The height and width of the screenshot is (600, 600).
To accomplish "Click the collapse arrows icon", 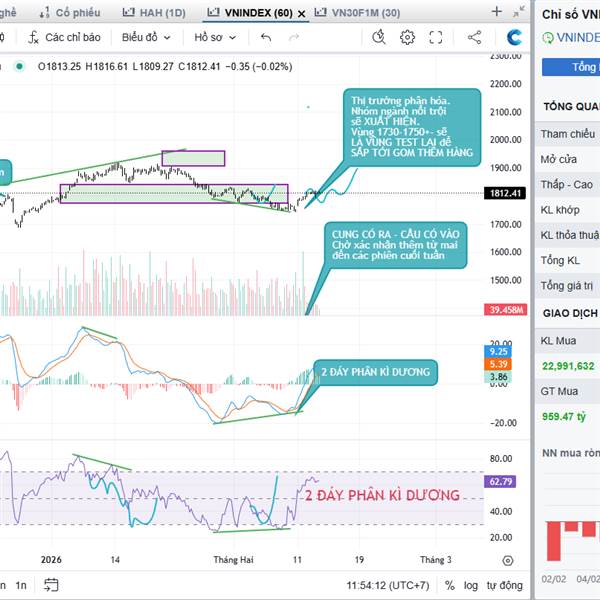I will [x=519, y=12].
